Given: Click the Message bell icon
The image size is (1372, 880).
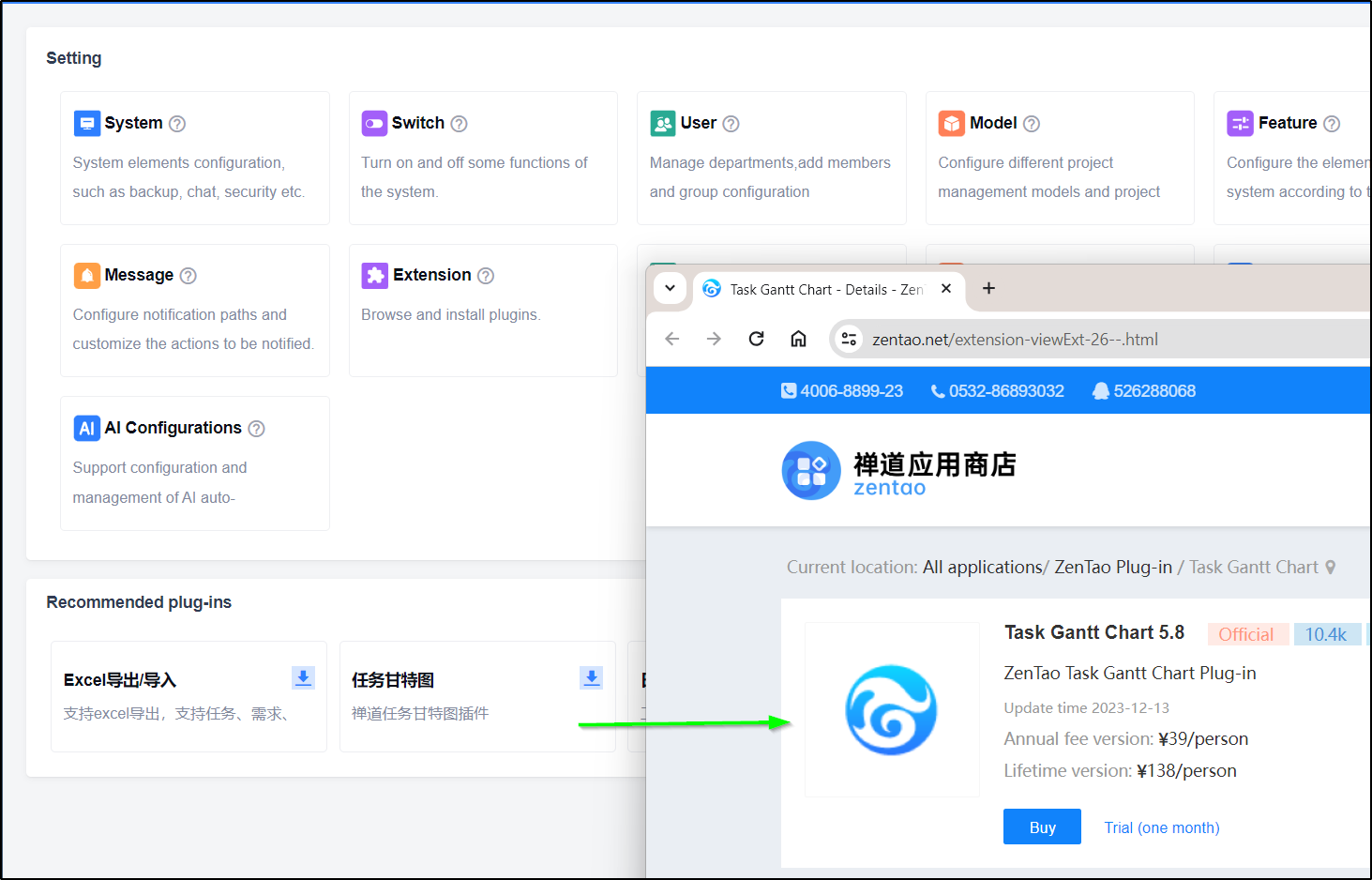Looking at the screenshot, I should (x=86, y=275).
